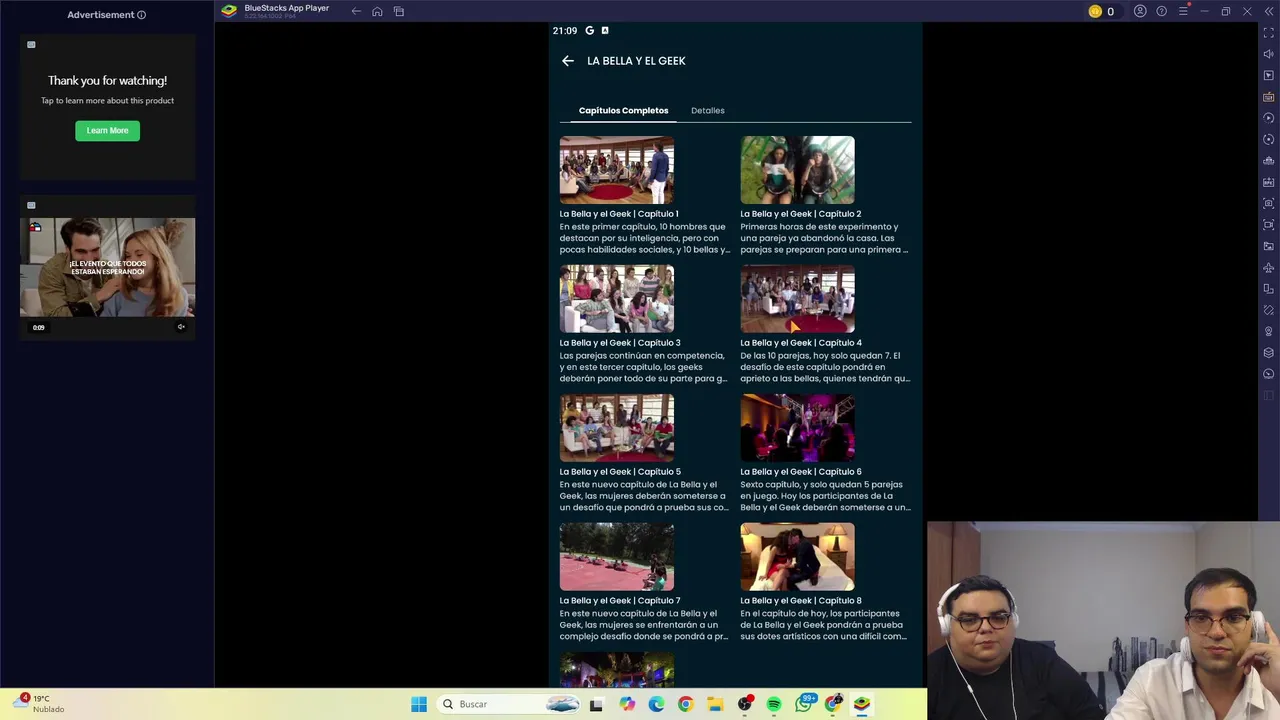This screenshot has width=1280, height=720.
Task: Open the BlueStacks home screen icon
Action: tap(377, 11)
